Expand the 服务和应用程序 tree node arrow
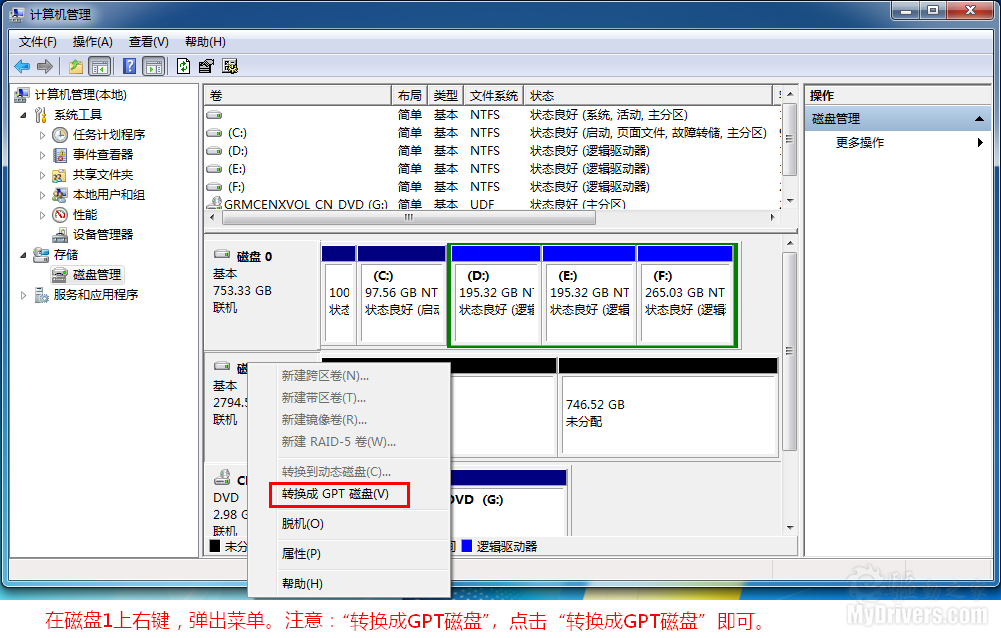The image size is (1001, 638). (x=24, y=295)
